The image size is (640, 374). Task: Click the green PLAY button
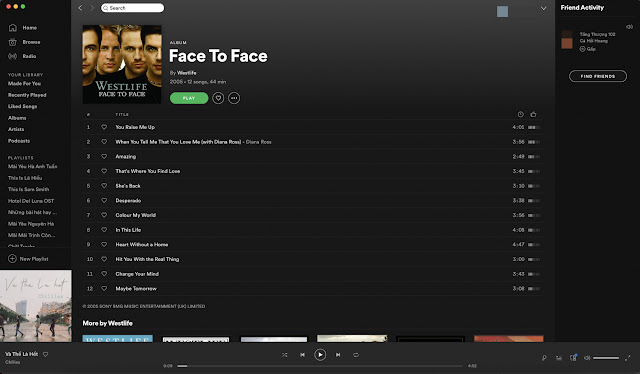pos(189,98)
